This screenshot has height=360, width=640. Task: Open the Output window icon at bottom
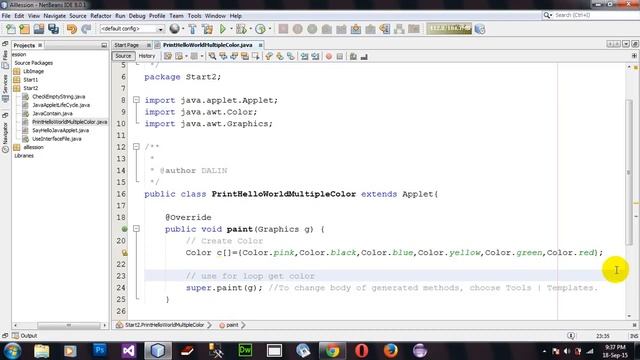16,336
